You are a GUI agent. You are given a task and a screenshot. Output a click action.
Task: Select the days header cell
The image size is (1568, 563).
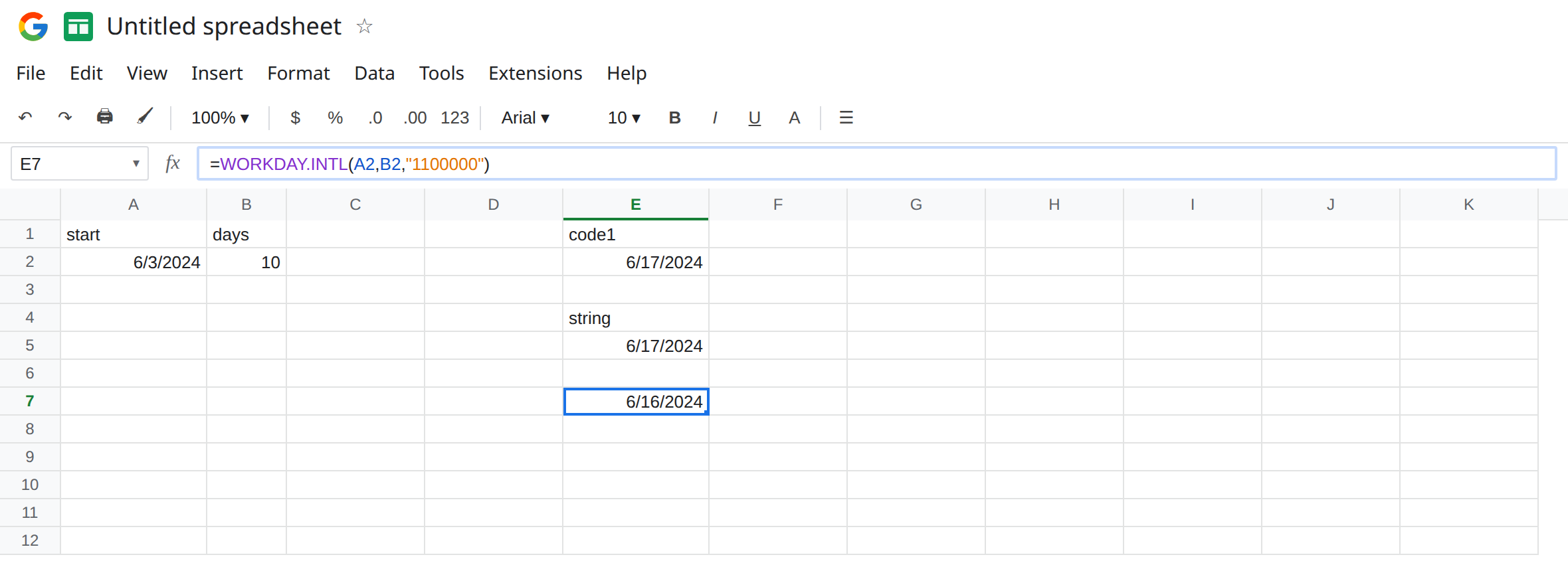click(x=246, y=234)
